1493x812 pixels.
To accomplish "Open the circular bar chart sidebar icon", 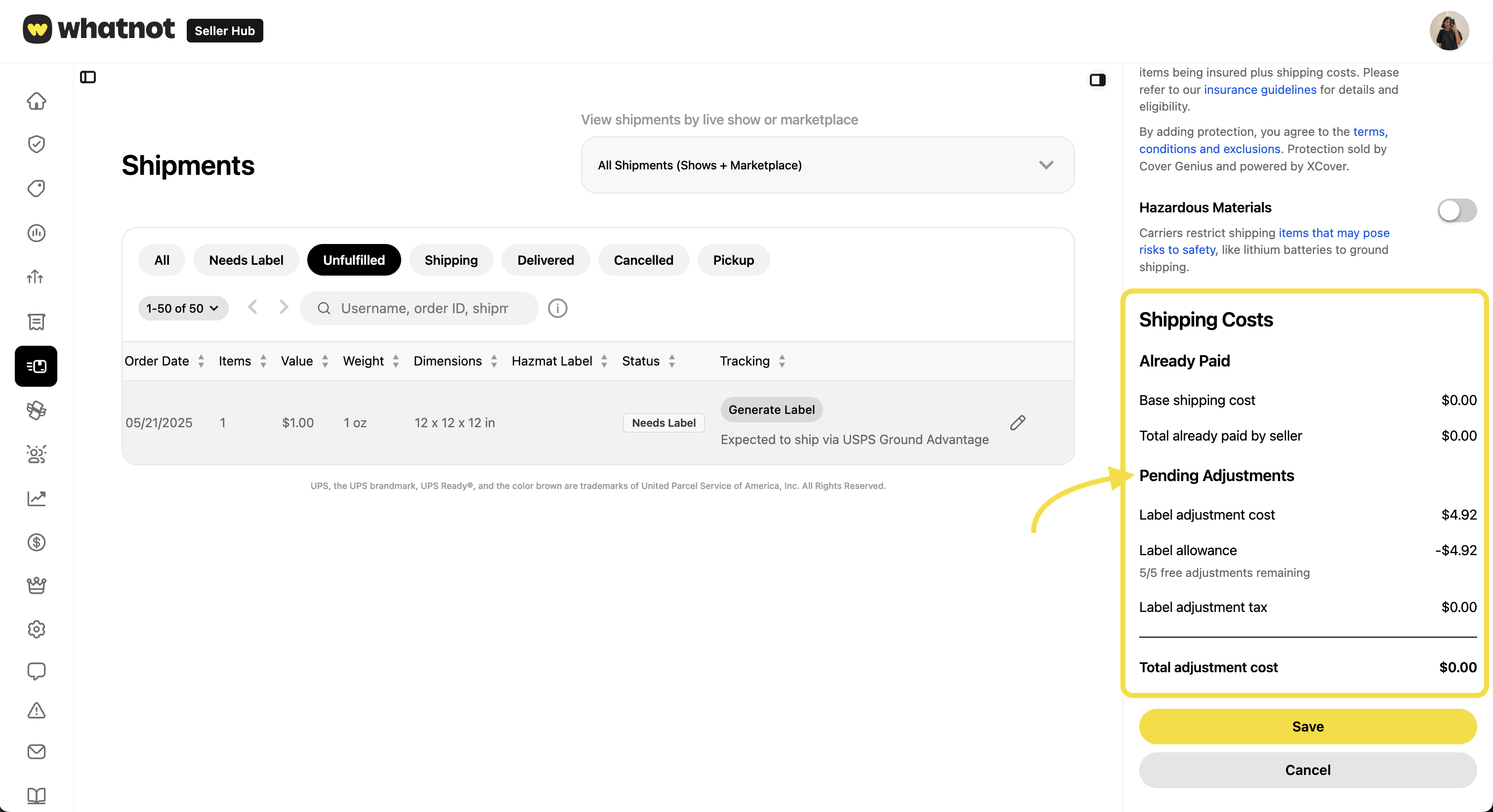I will pos(37,233).
